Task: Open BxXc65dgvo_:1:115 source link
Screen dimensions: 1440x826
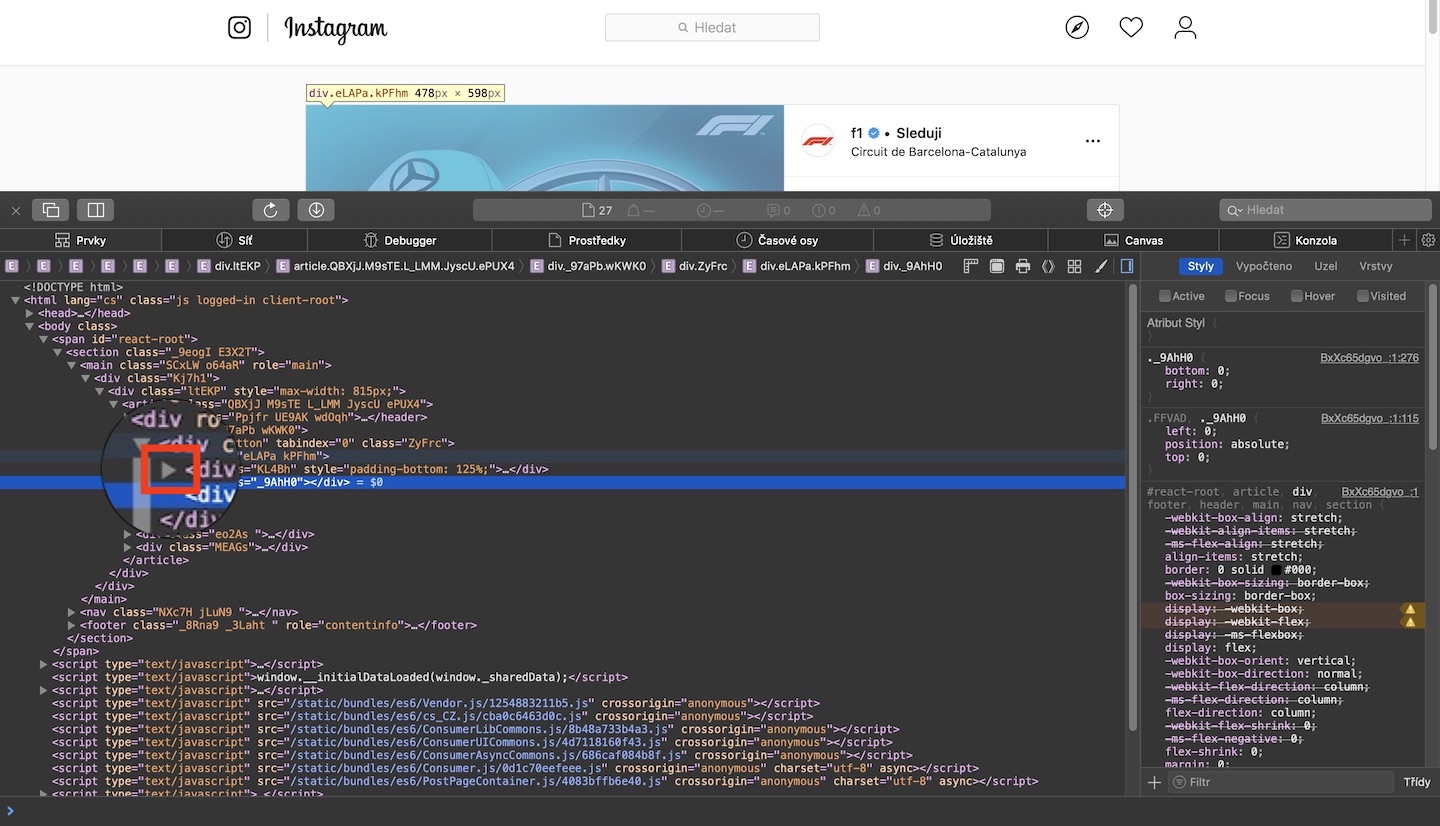Action: coord(1370,418)
